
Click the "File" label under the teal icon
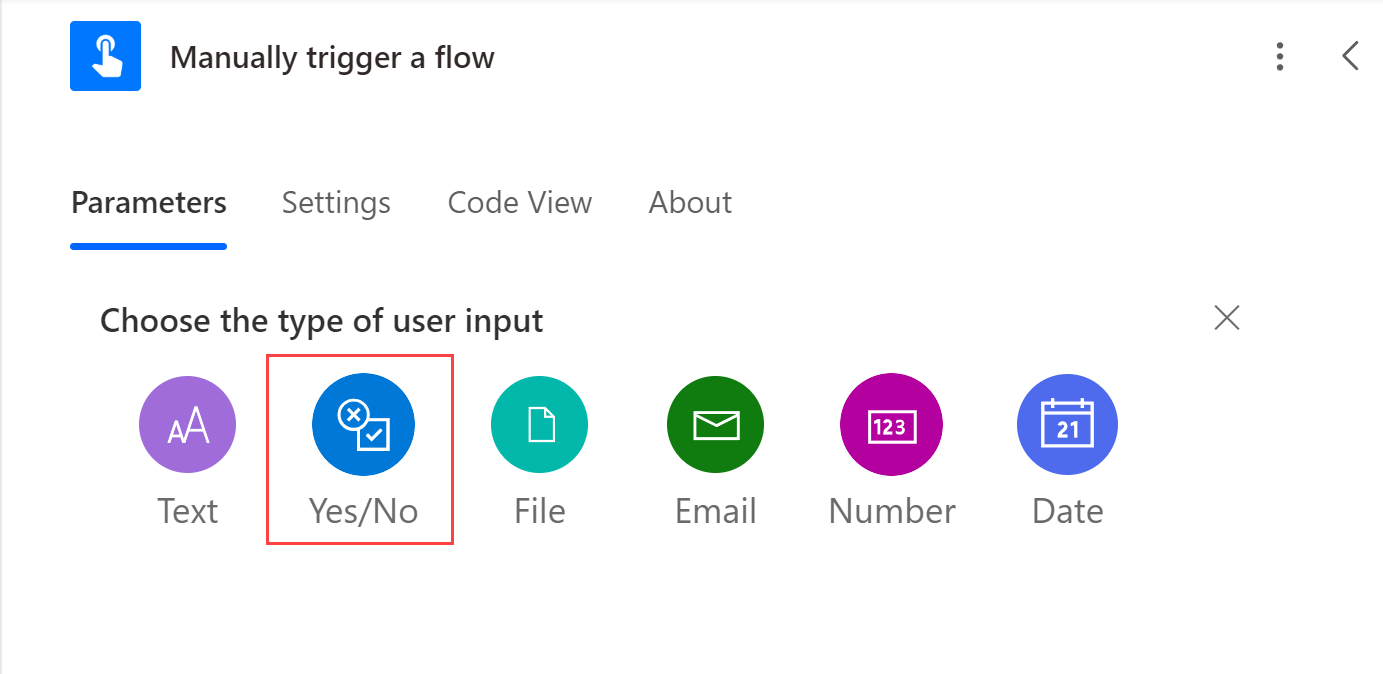539,511
